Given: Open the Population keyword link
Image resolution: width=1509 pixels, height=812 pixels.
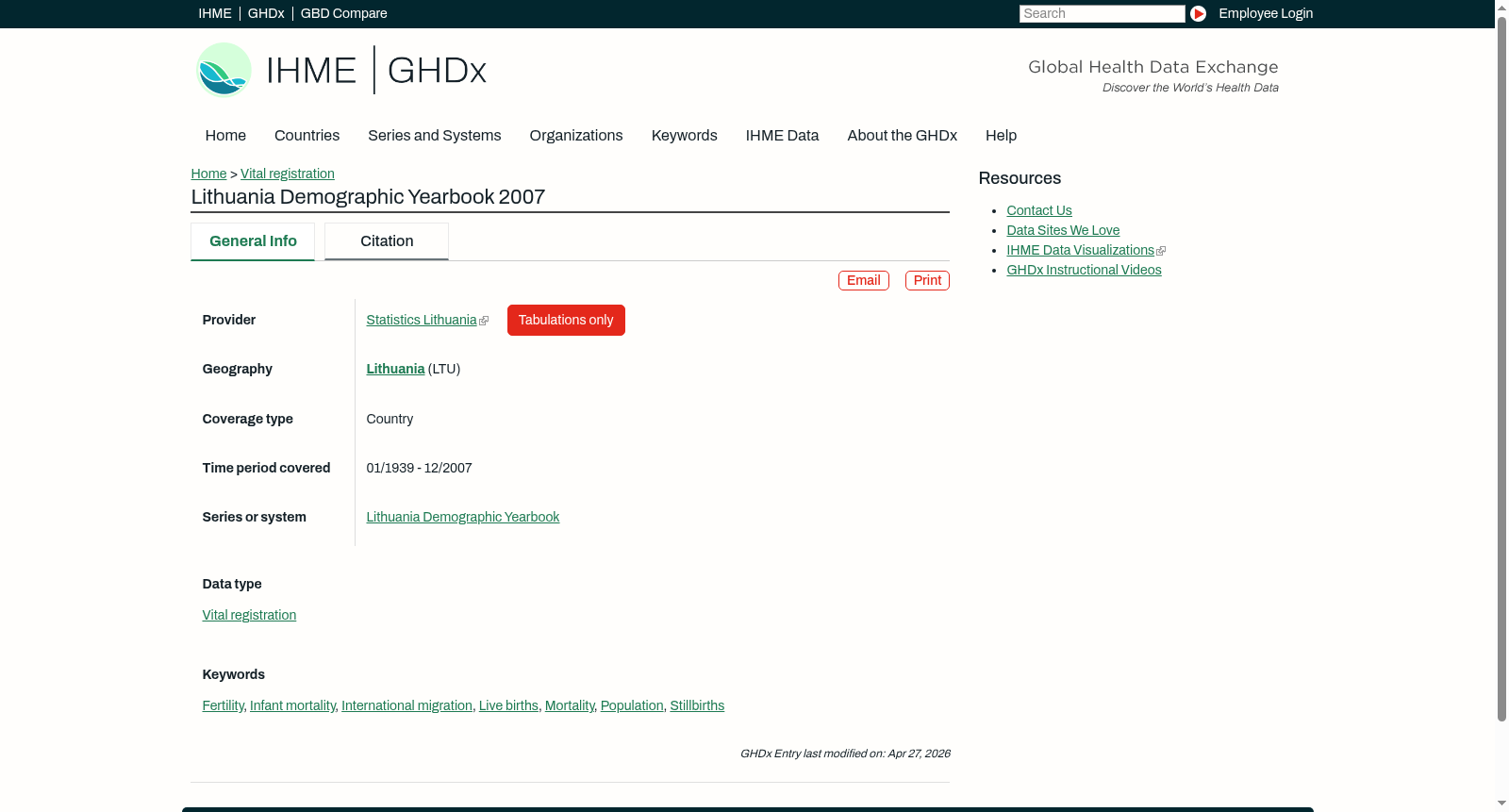Looking at the screenshot, I should 632,705.
